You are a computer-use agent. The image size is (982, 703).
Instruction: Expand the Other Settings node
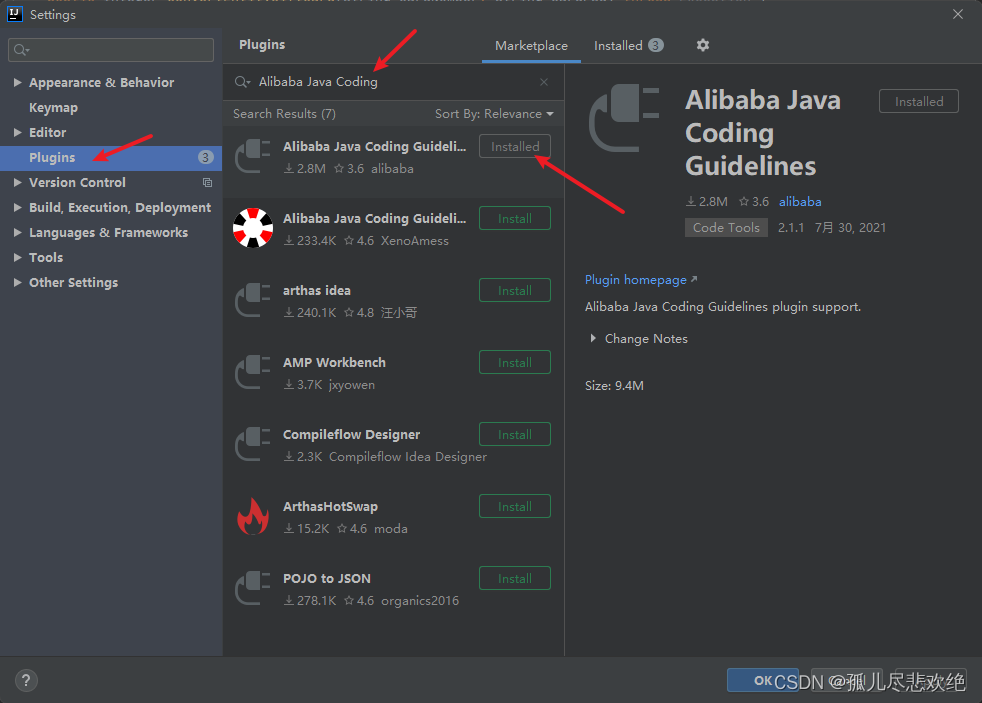click(18, 282)
